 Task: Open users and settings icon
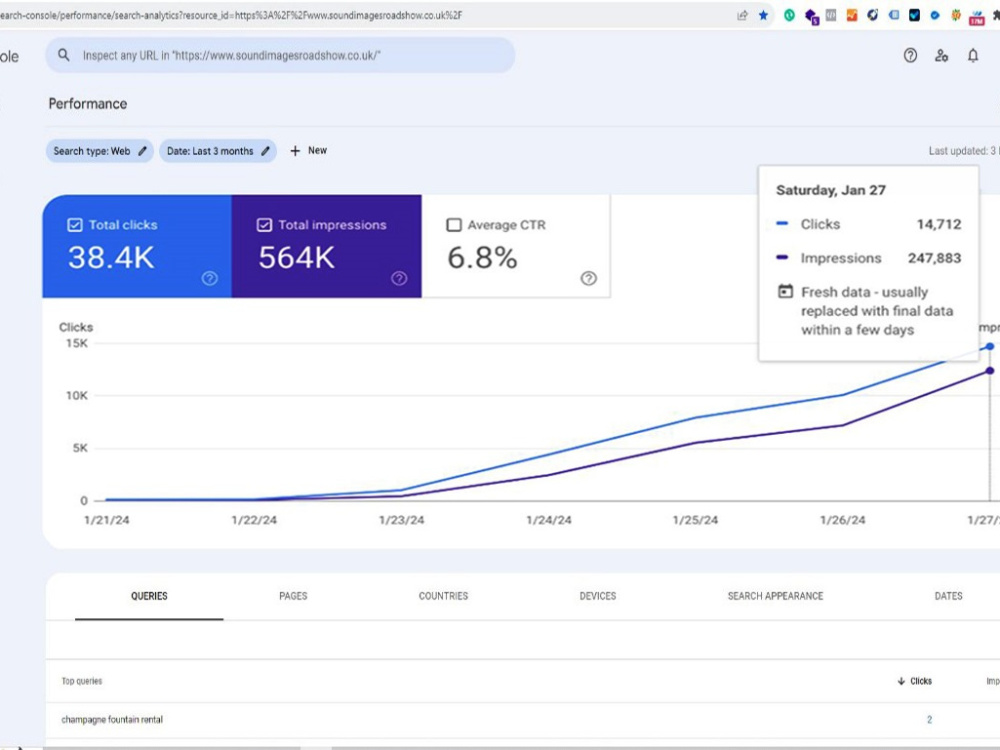[941, 55]
